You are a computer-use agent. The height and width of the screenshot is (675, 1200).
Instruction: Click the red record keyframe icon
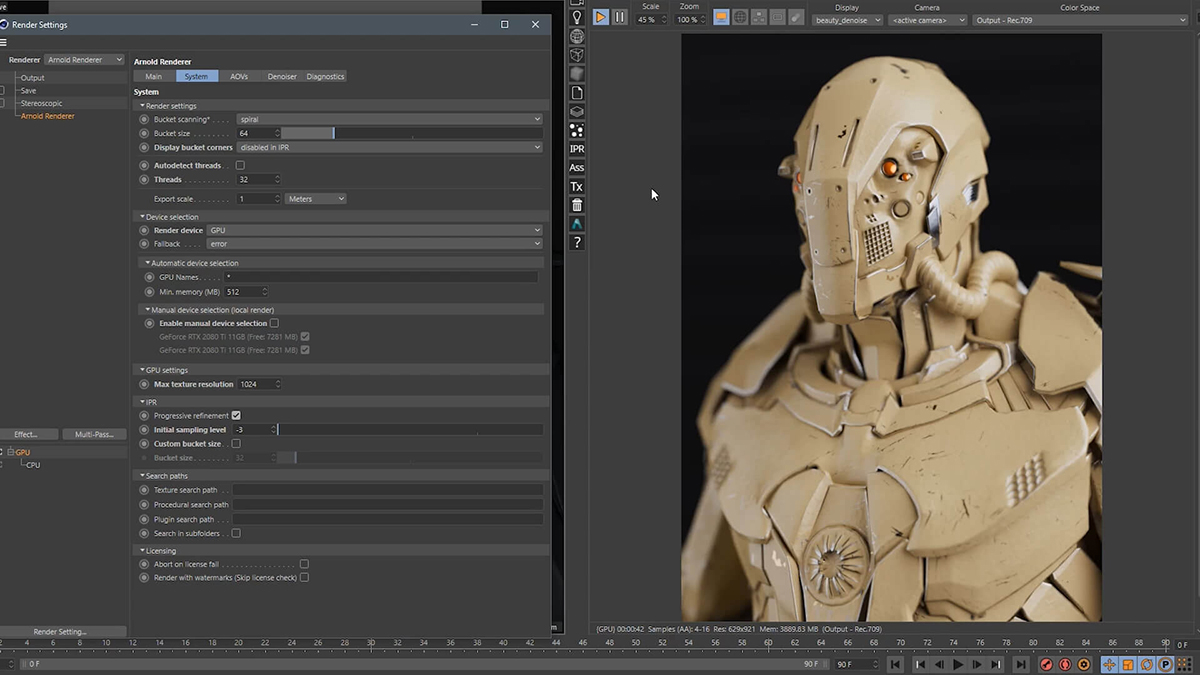pos(1047,664)
